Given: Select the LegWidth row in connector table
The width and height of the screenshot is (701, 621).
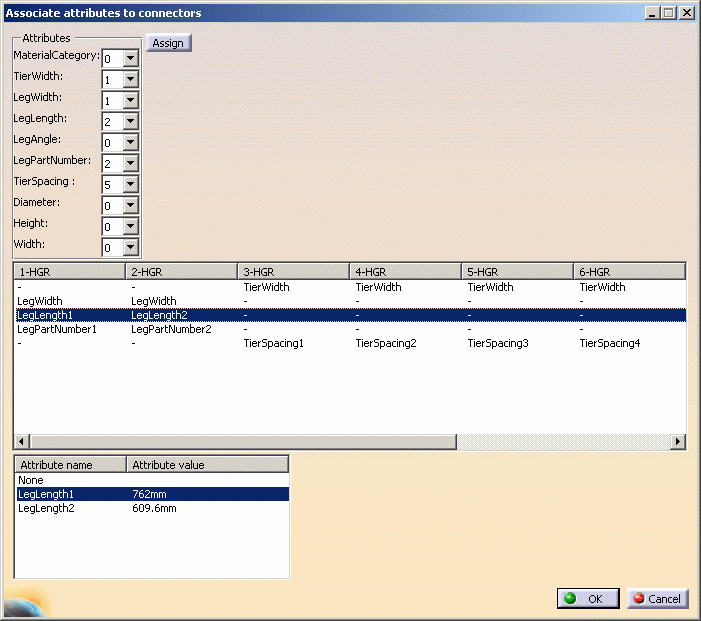Looking at the screenshot, I should tap(40, 301).
